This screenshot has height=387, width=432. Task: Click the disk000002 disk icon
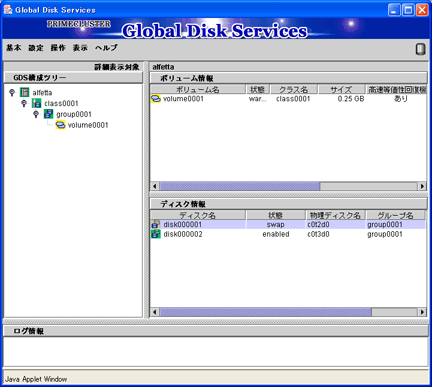pos(156,234)
